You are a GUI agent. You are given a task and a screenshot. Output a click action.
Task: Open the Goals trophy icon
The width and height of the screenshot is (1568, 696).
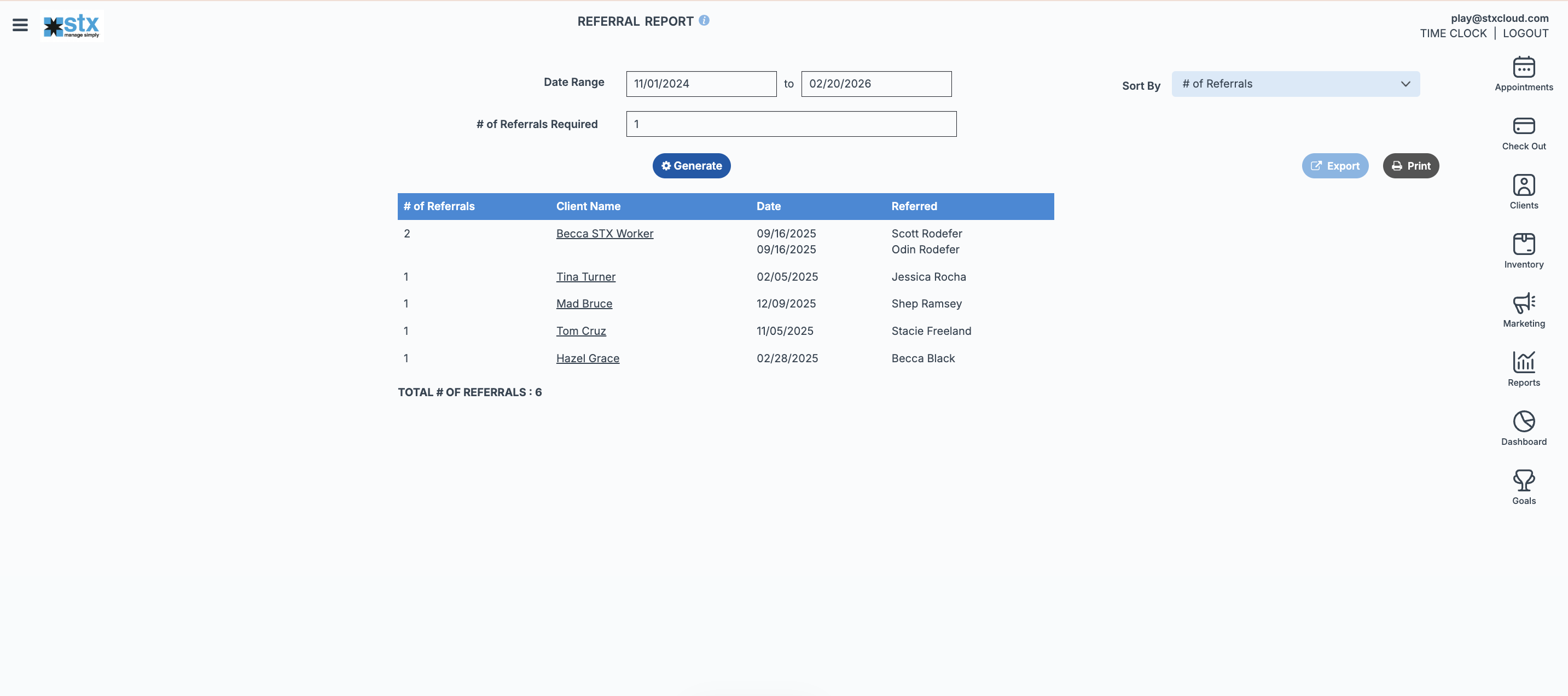[1523, 481]
